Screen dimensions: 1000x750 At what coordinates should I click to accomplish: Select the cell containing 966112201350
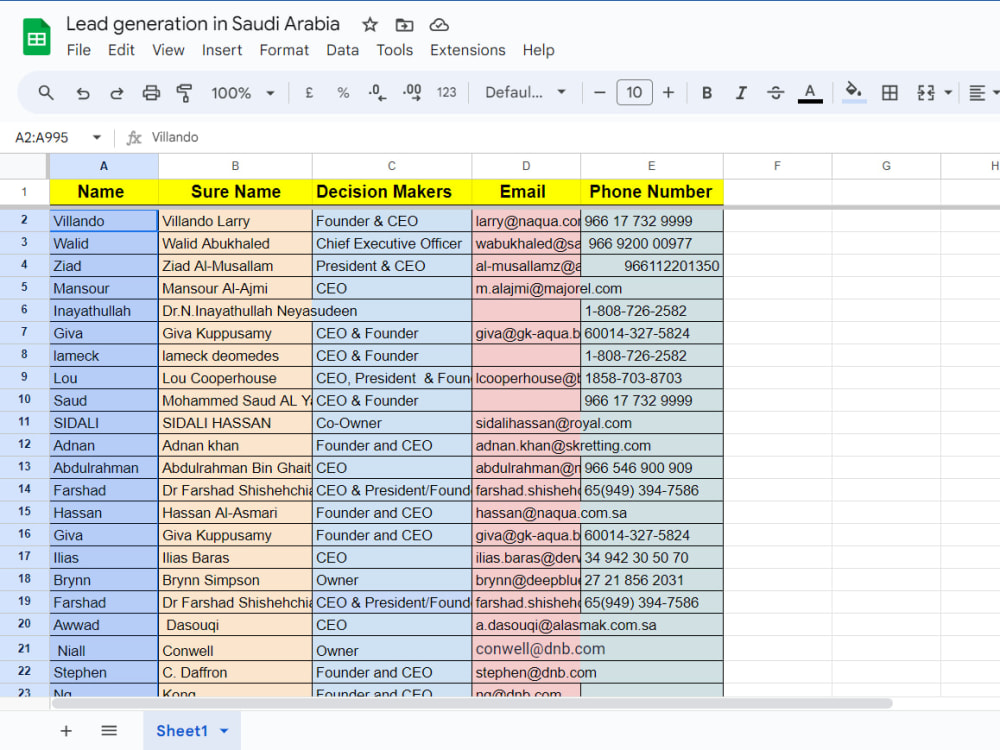652,266
